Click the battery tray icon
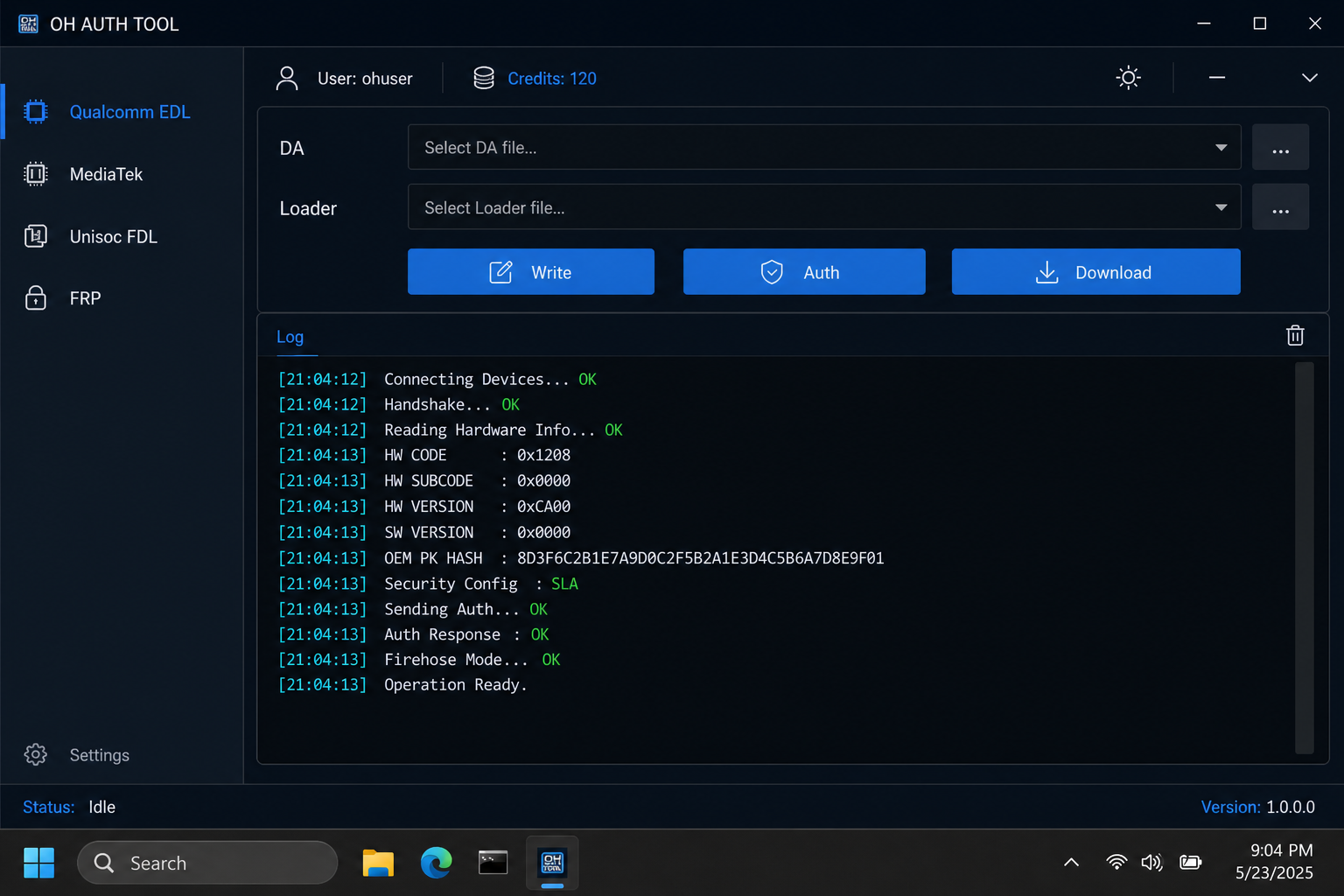 coord(1191,863)
